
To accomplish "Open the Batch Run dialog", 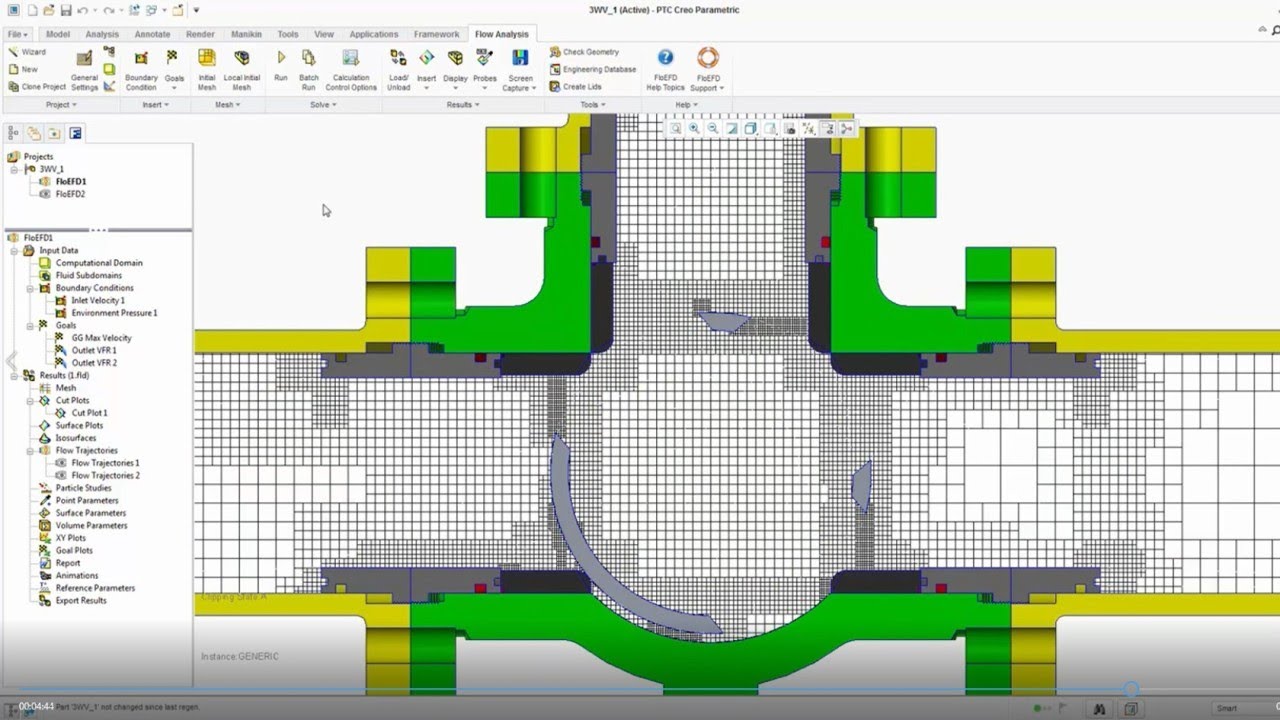I will click(309, 69).
